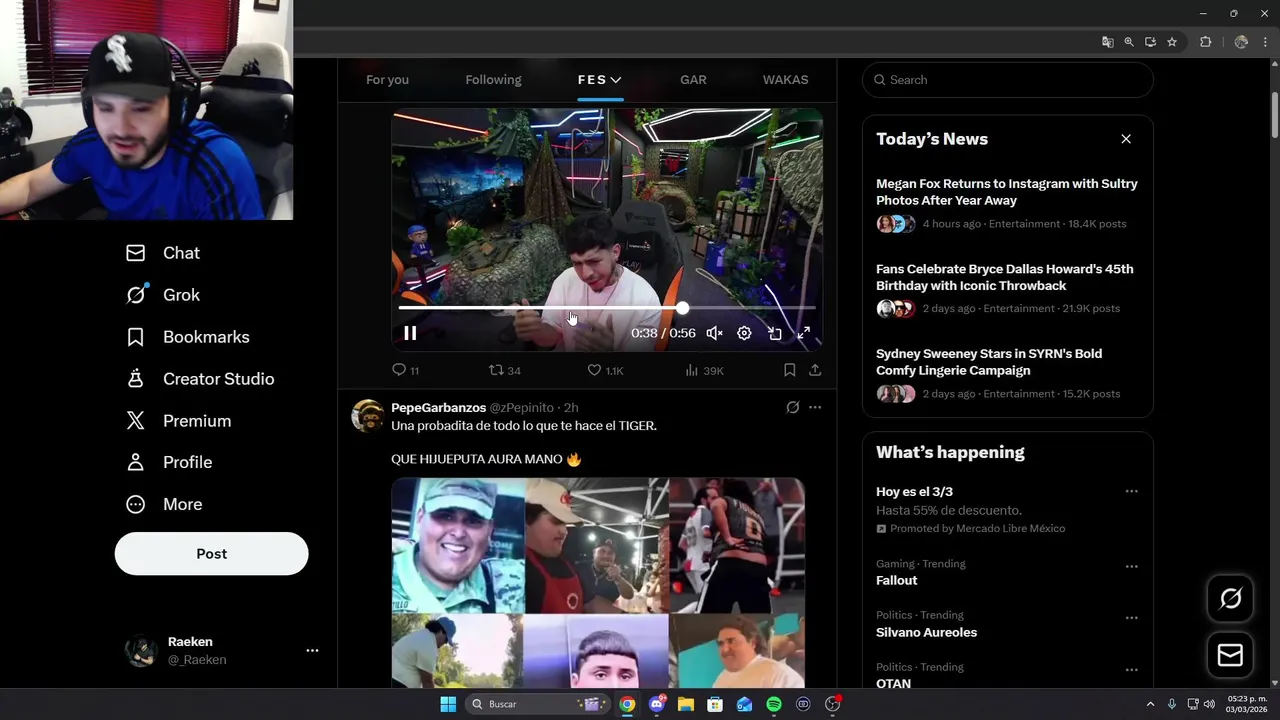Repost the video post with 34 reposts
Screen dimensions: 1280x720
(504, 370)
